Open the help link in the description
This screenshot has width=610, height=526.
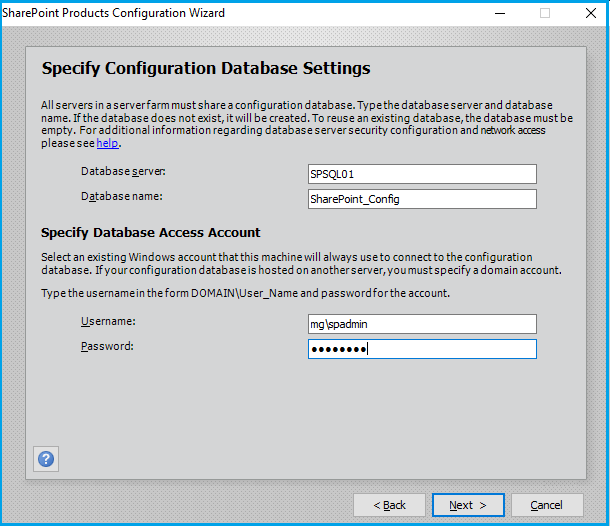[107, 143]
